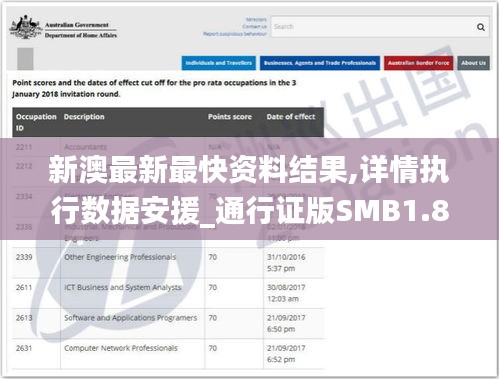This screenshot has height=379, width=499.
Task: Open Individuals and Travellers tab
Action: click(219, 63)
